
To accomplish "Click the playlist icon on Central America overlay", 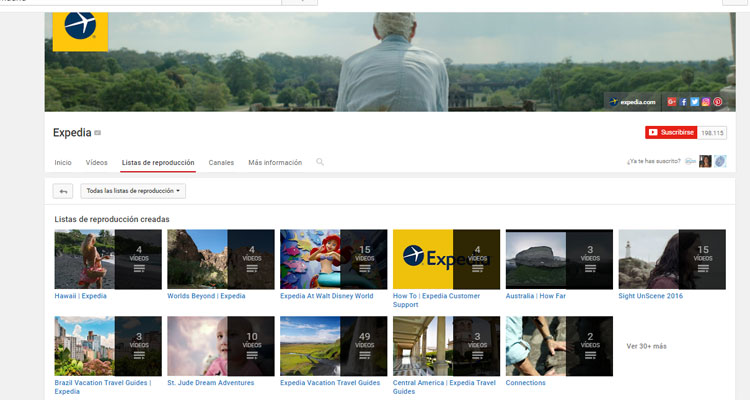I will 477,355.
